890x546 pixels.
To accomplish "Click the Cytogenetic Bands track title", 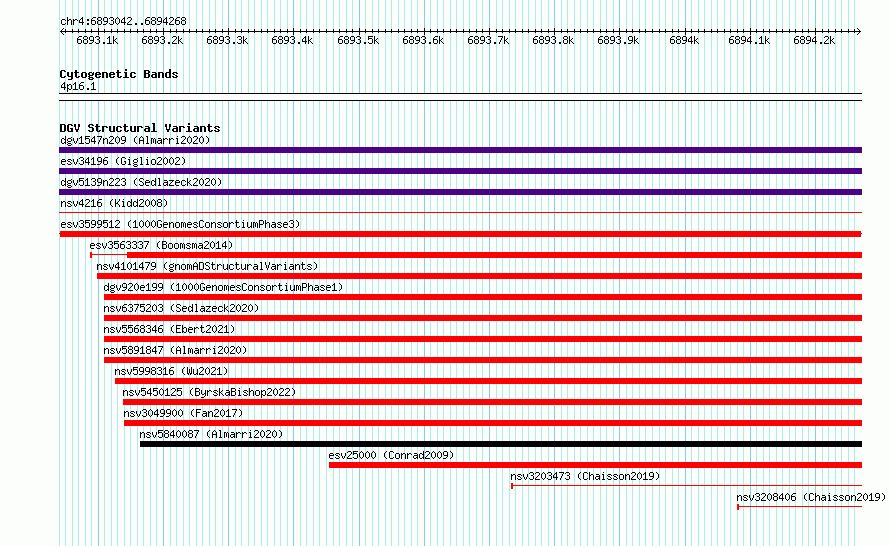I will [x=119, y=74].
